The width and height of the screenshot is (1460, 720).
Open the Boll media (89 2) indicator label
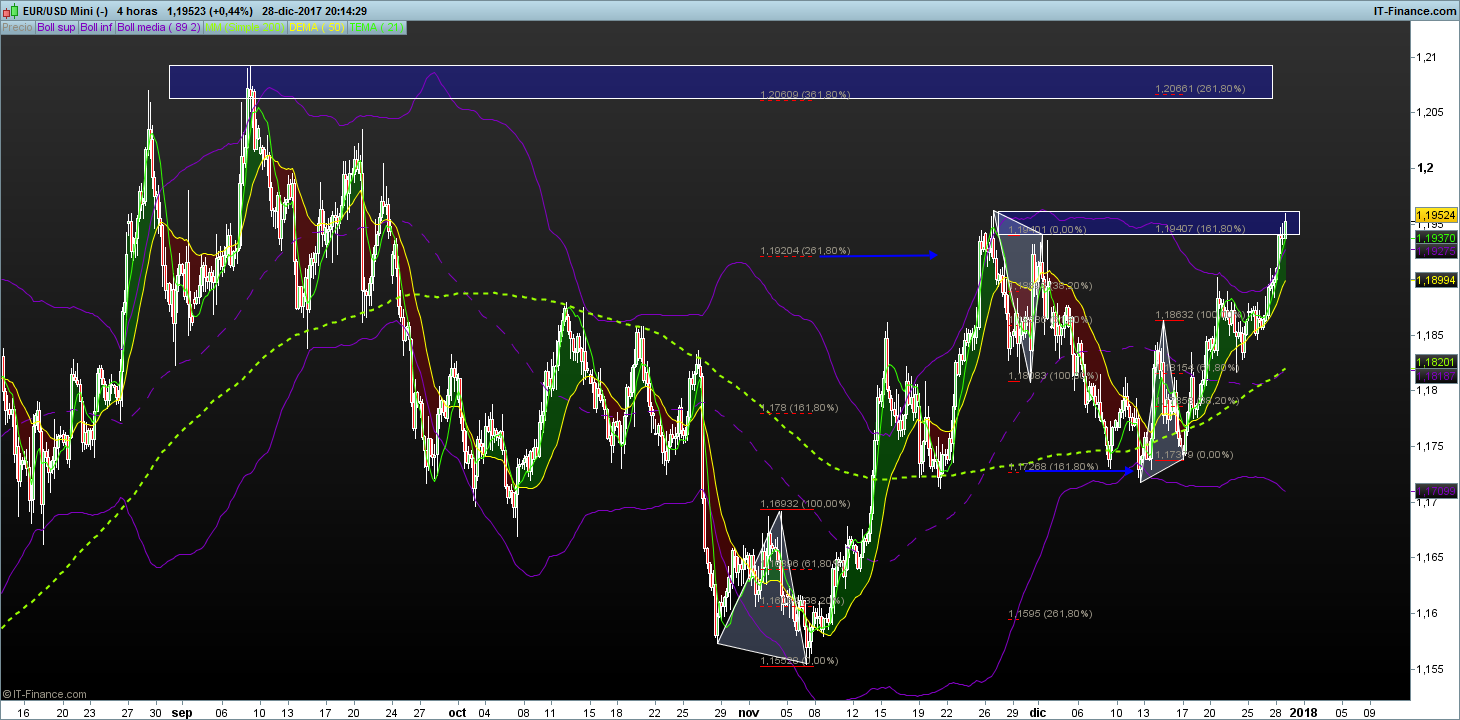(159, 27)
